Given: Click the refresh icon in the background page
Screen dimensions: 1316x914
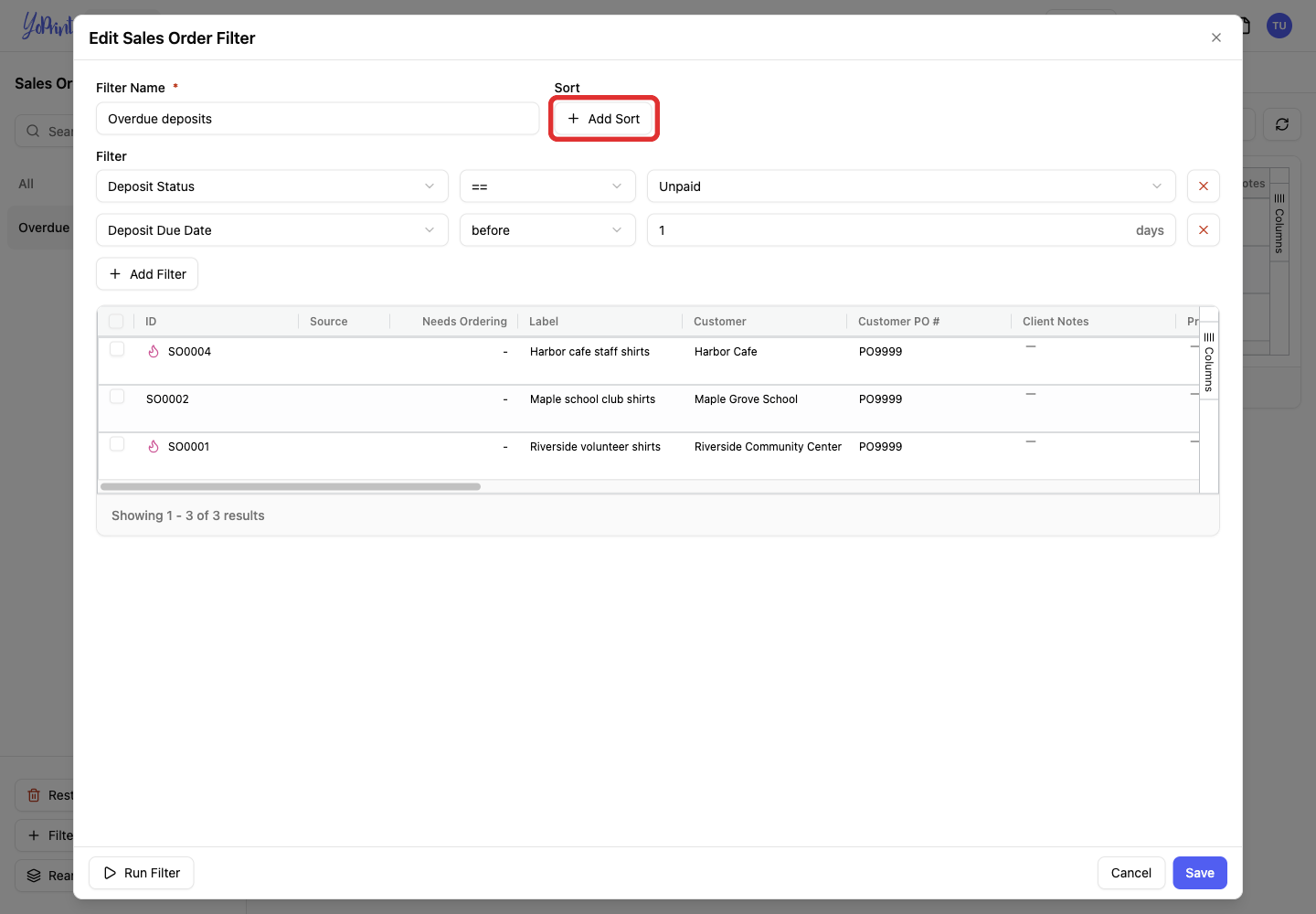Looking at the screenshot, I should (x=1281, y=124).
